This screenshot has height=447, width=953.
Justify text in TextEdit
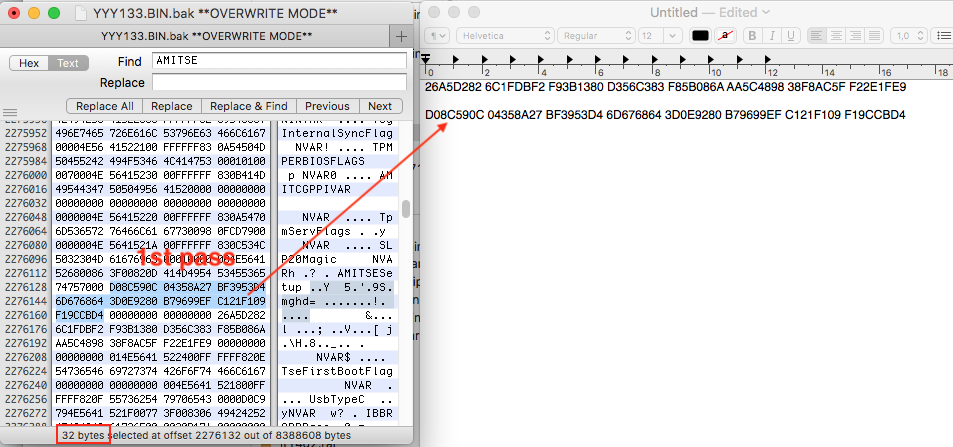coord(875,36)
